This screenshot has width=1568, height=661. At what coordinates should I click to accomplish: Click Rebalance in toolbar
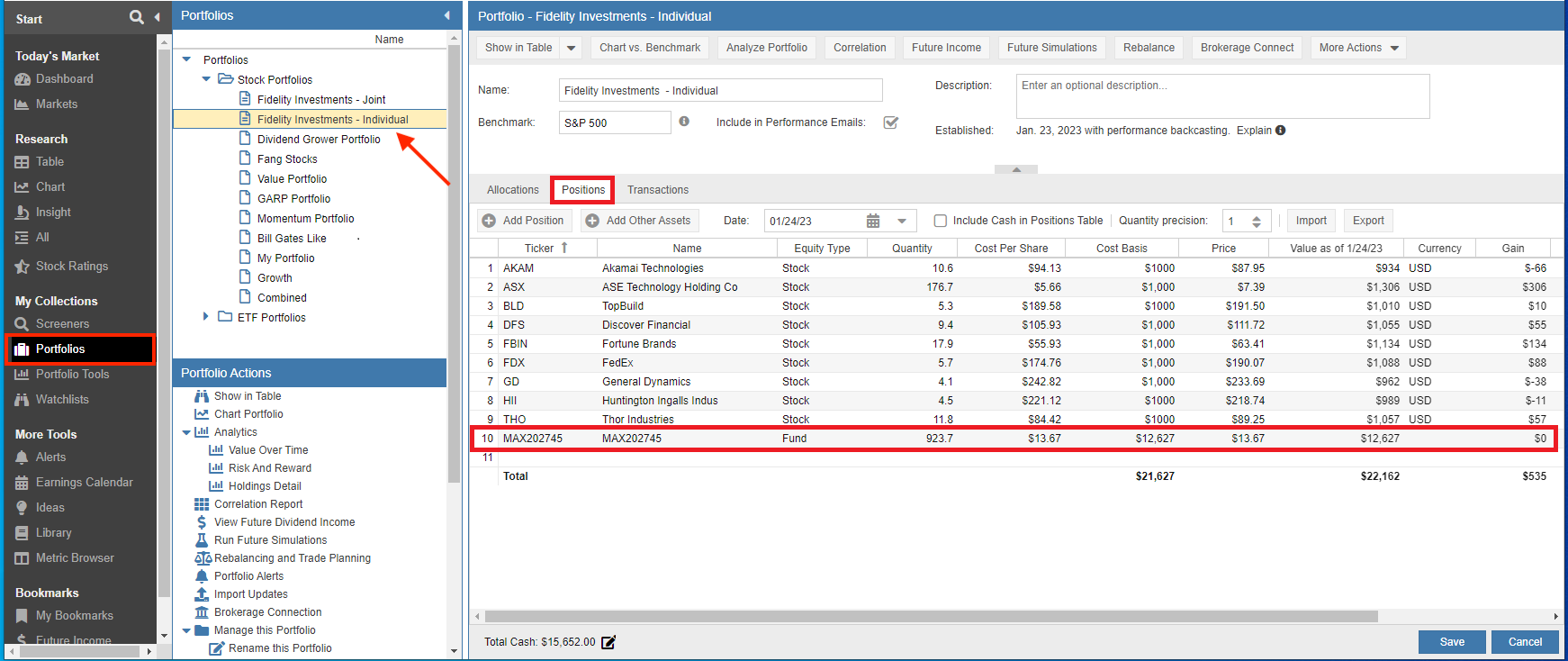(1149, 48)
